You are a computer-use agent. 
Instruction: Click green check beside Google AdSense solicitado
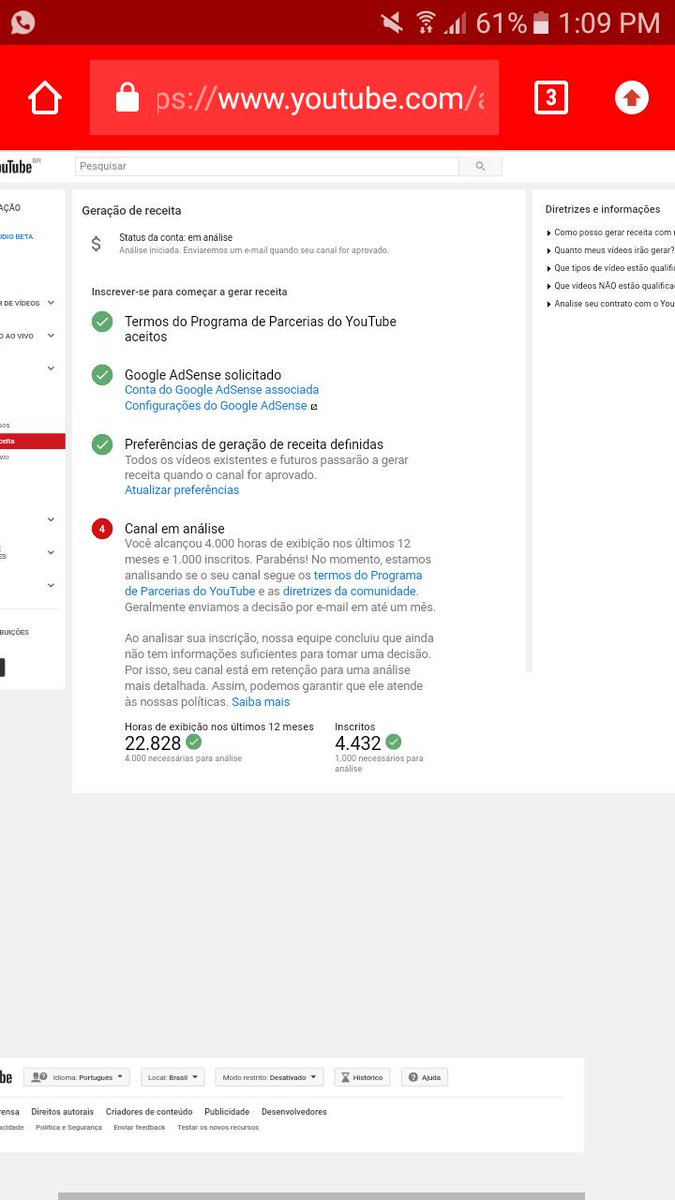click(x=102, y=375)
